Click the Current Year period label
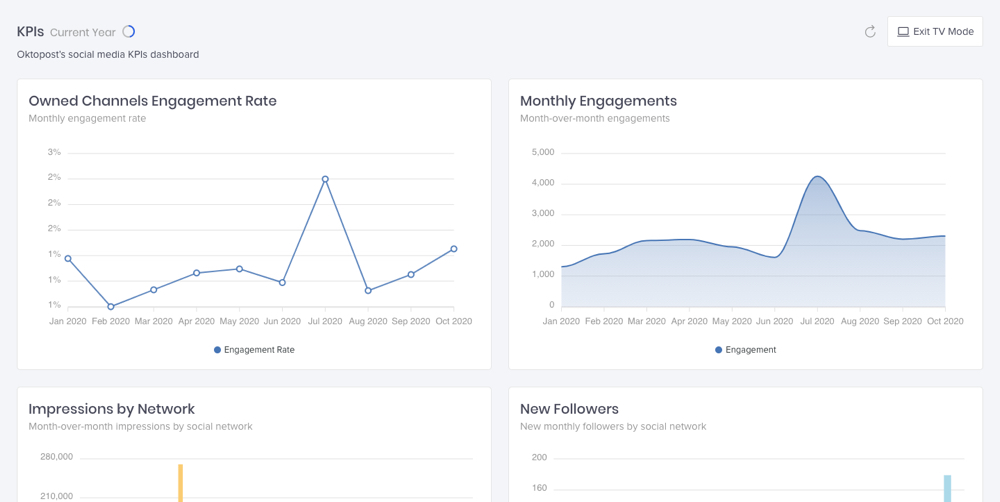Screen dimensions: 1000x502 [x=82, y=32]
